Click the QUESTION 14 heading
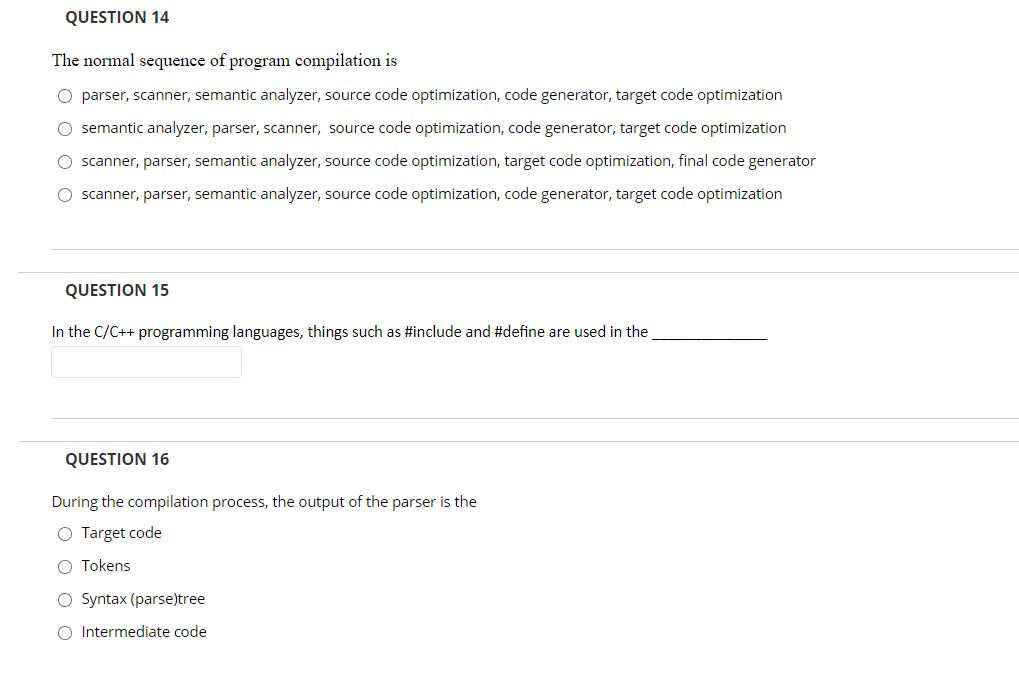The height and width of the screenshot is (680, 1019). click(117, 17)
